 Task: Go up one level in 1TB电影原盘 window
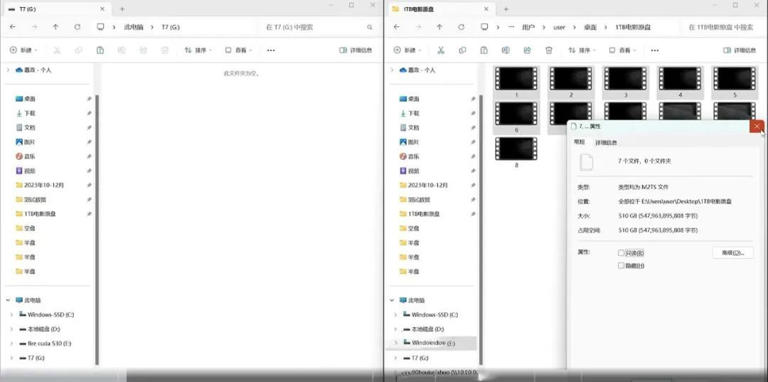tap(439, 27)
